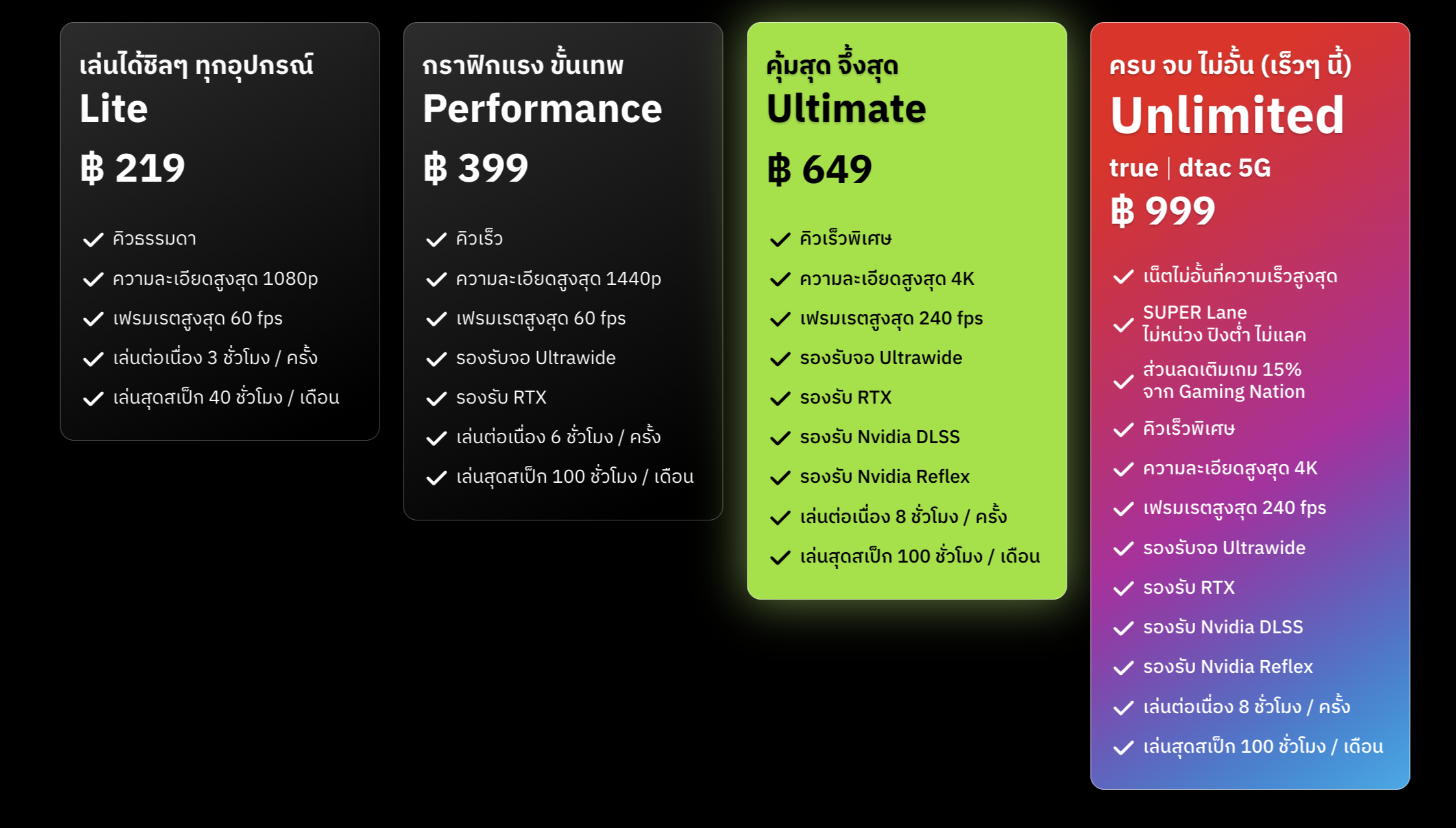Click the ฿ 999 price
Screen dimensions: 1456x828
coord(1163,212)
